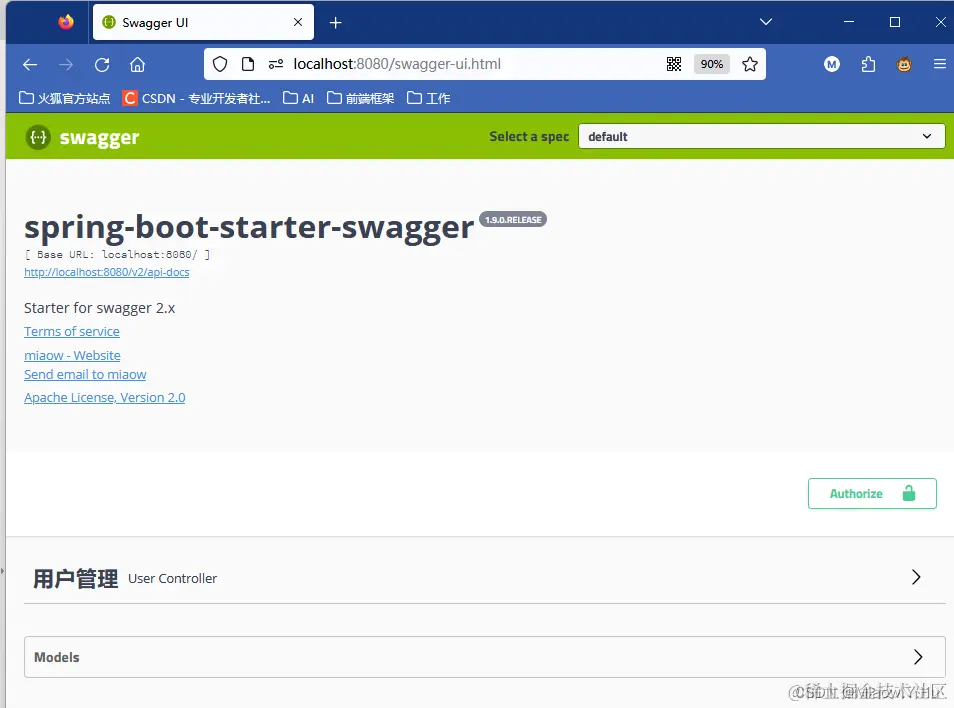Reload the current page
This screenshot has width=954, height=708.
coord(102,64)
